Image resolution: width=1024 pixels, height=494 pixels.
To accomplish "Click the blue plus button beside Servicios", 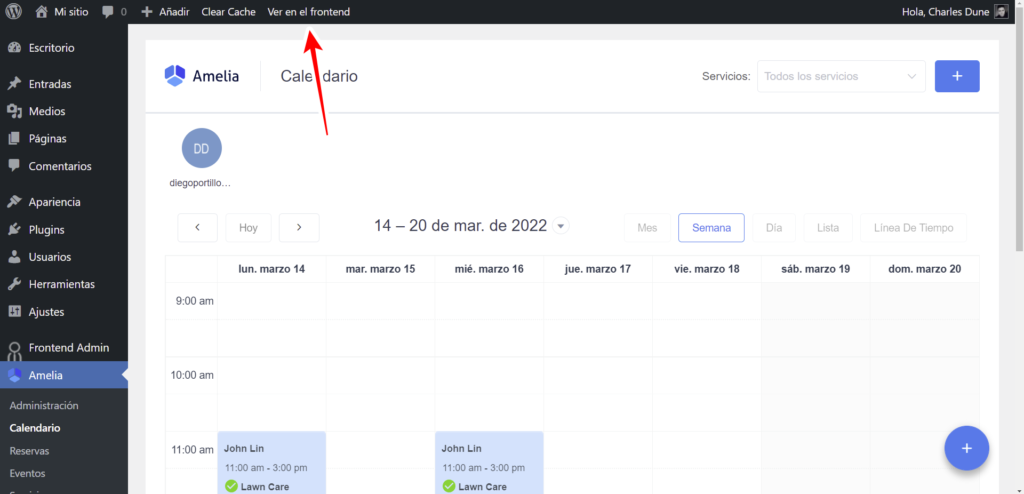I will pos(956,76).
